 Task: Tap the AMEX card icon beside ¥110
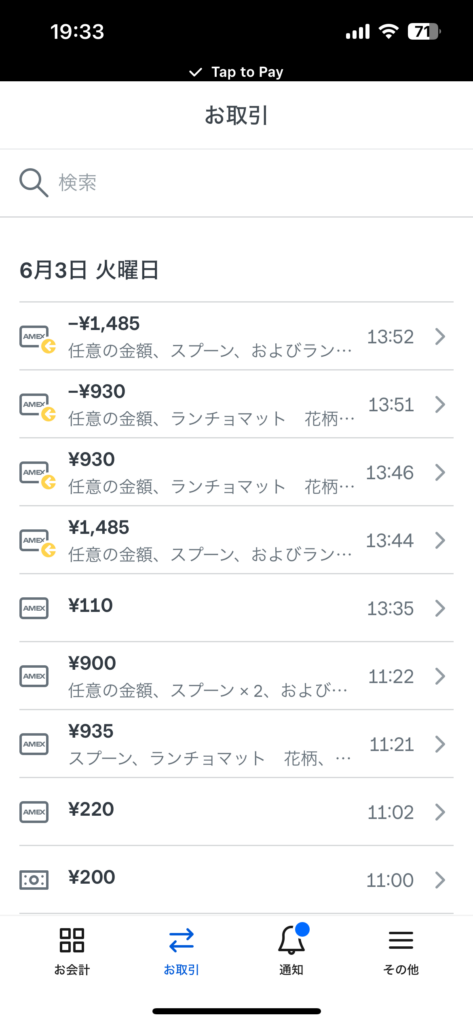coord(33,608)
